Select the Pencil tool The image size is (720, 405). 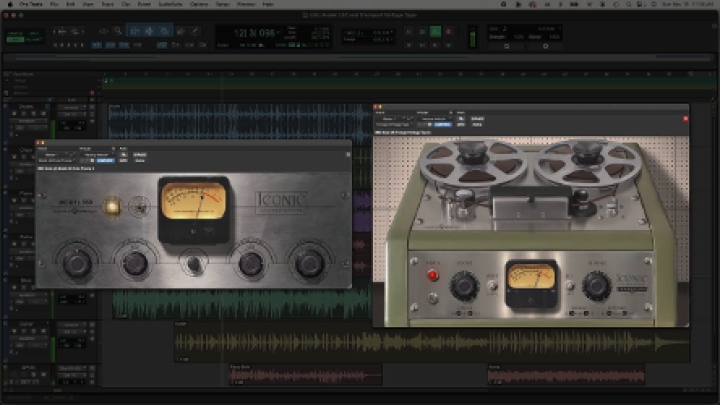coord(195,31)
